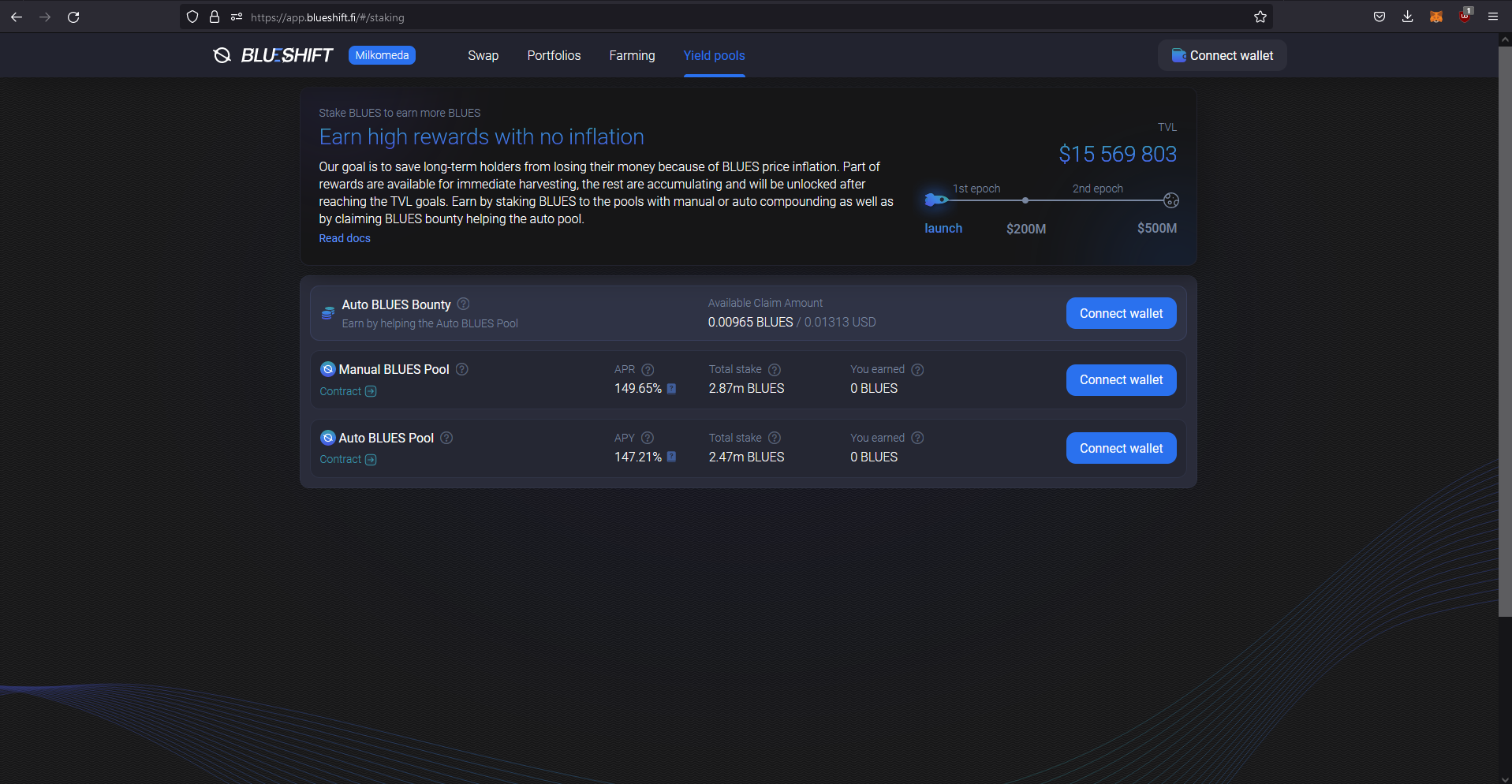Open the Swap tab
This screenshot has height=784, width=1512.
483,55
